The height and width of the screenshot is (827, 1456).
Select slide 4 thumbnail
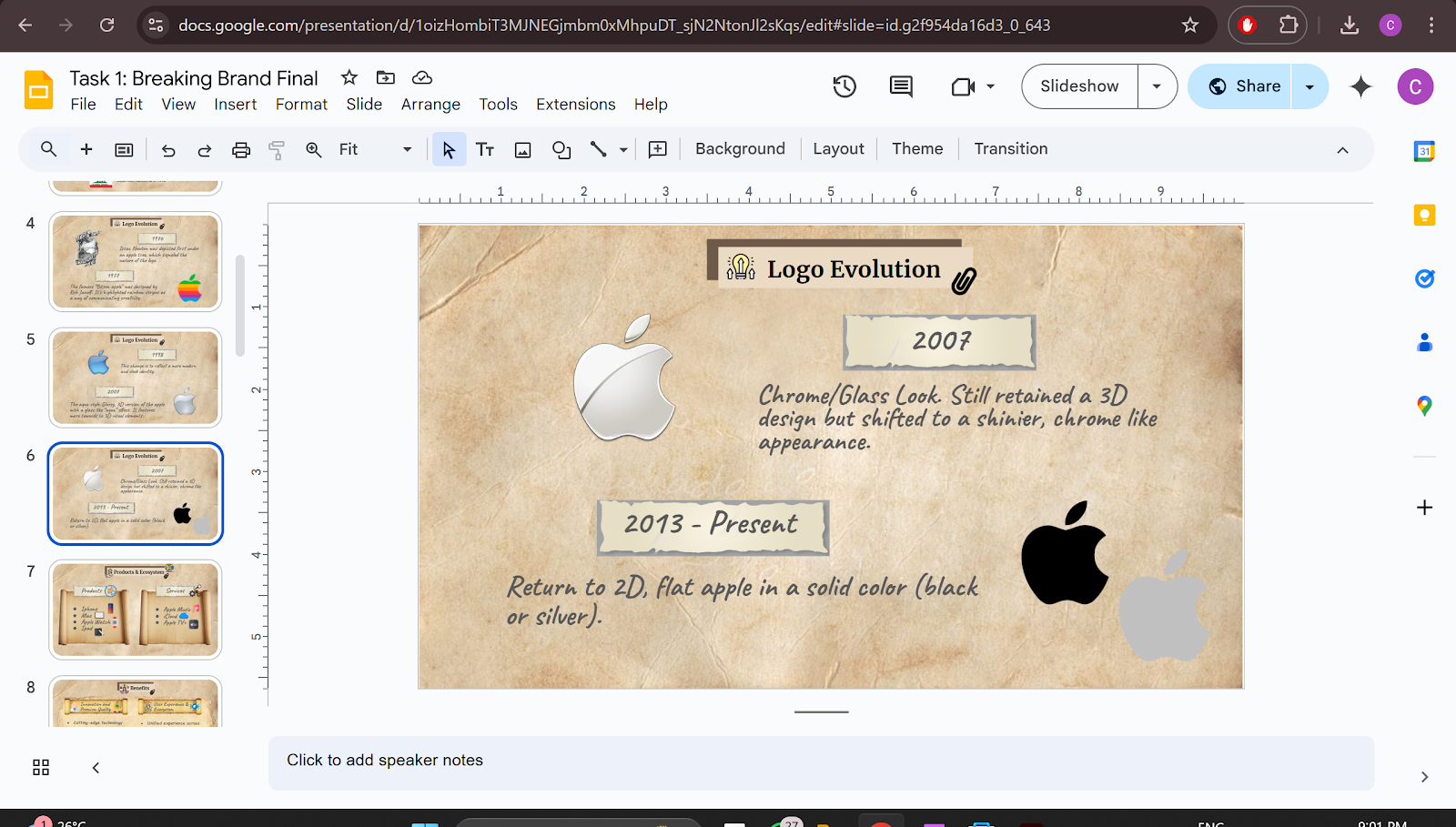pos(136,262)
